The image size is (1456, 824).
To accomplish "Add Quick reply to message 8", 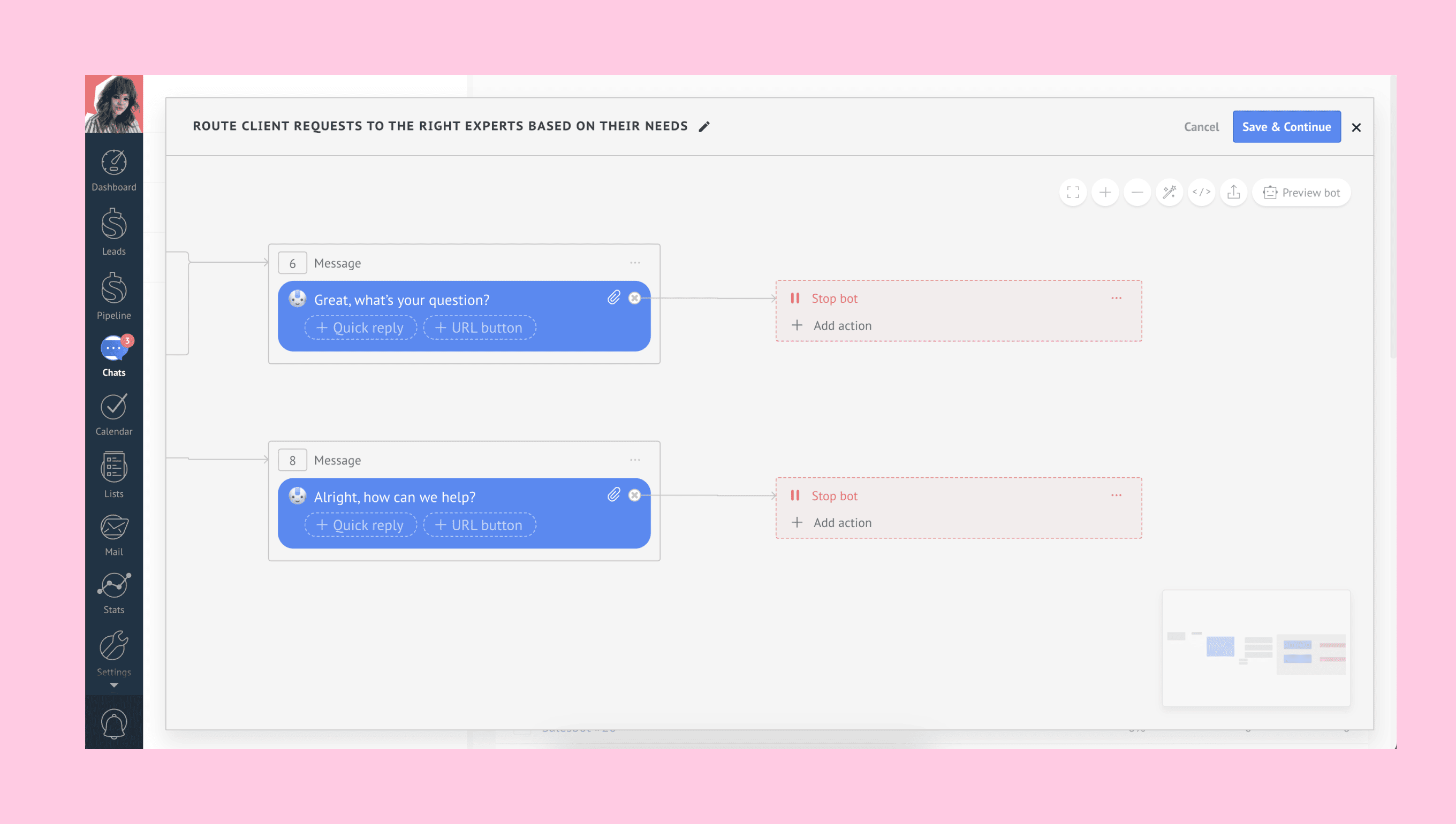I will tap(361, 524).
